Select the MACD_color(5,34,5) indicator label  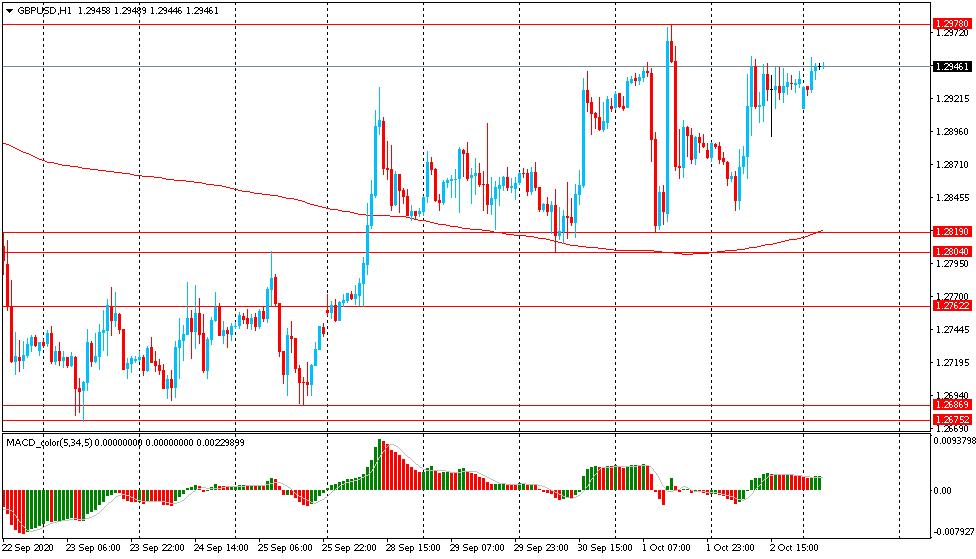click(x=49, y=443)
